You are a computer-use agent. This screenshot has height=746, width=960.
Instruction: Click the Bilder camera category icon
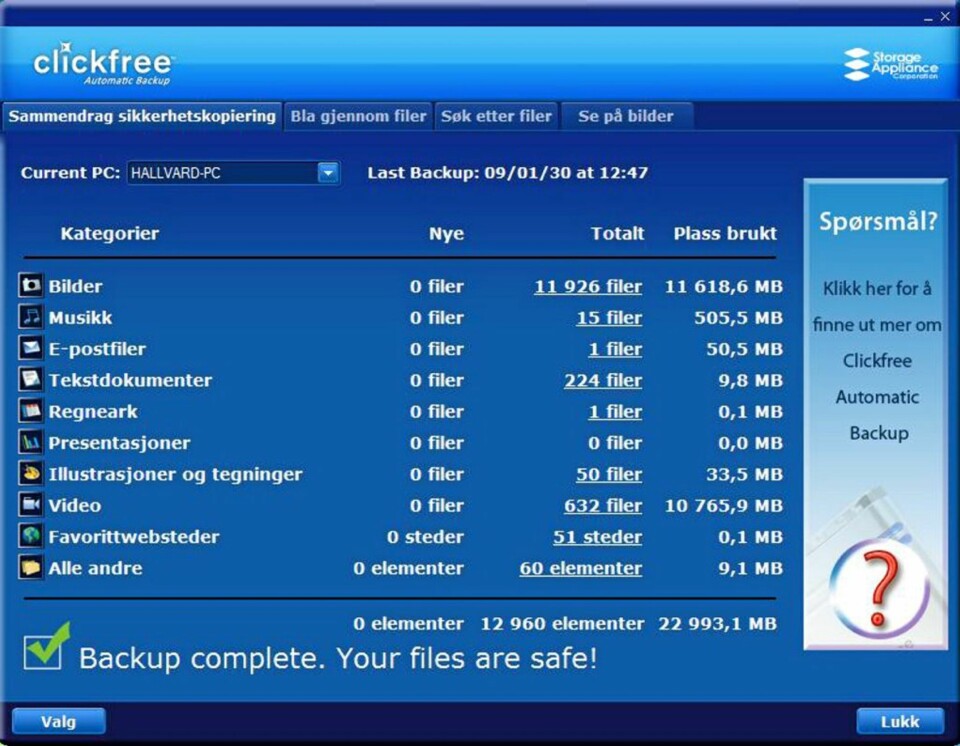pyautogui.click(x=31, y=285)
